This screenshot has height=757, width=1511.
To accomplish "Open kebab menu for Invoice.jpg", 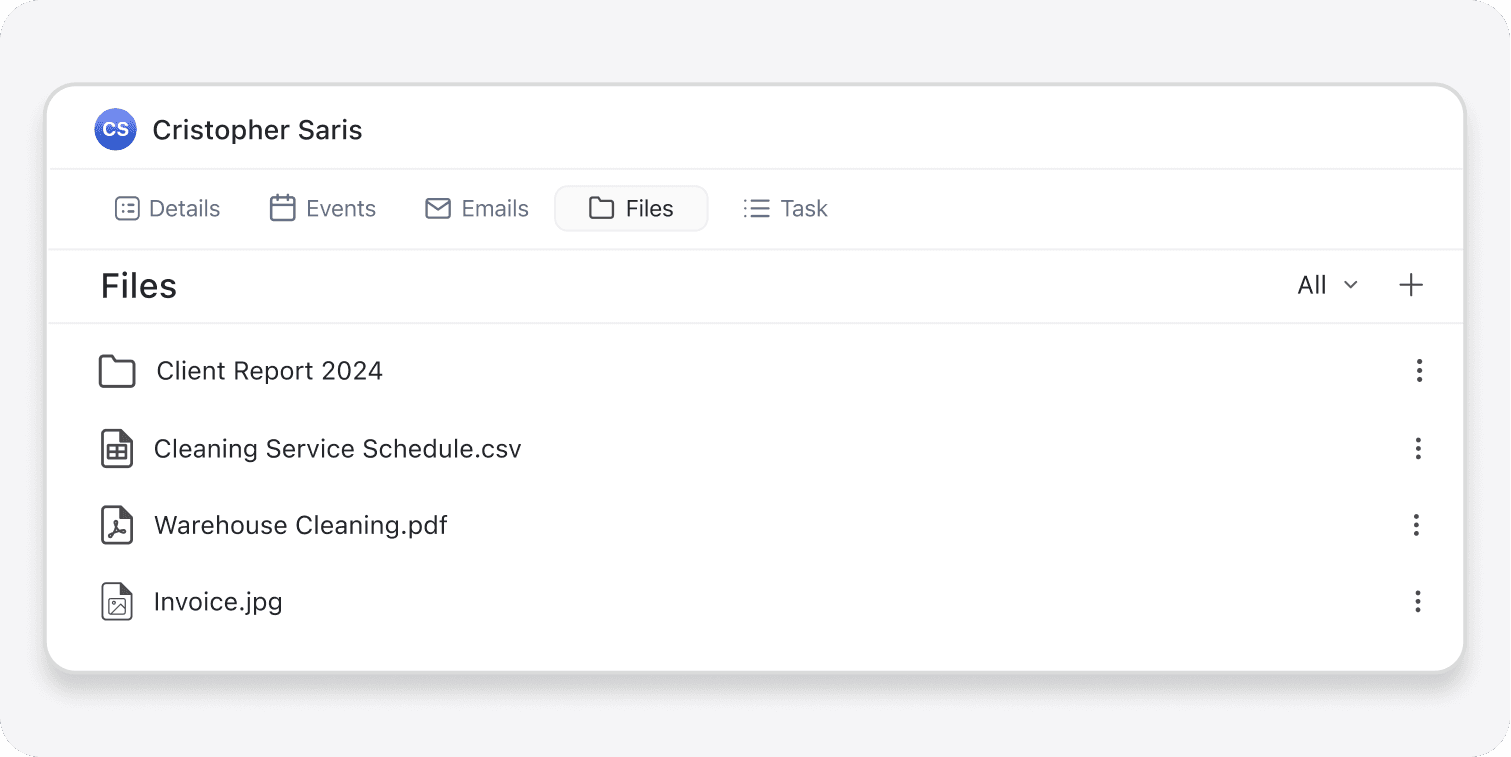I will tap(1418, 602).
